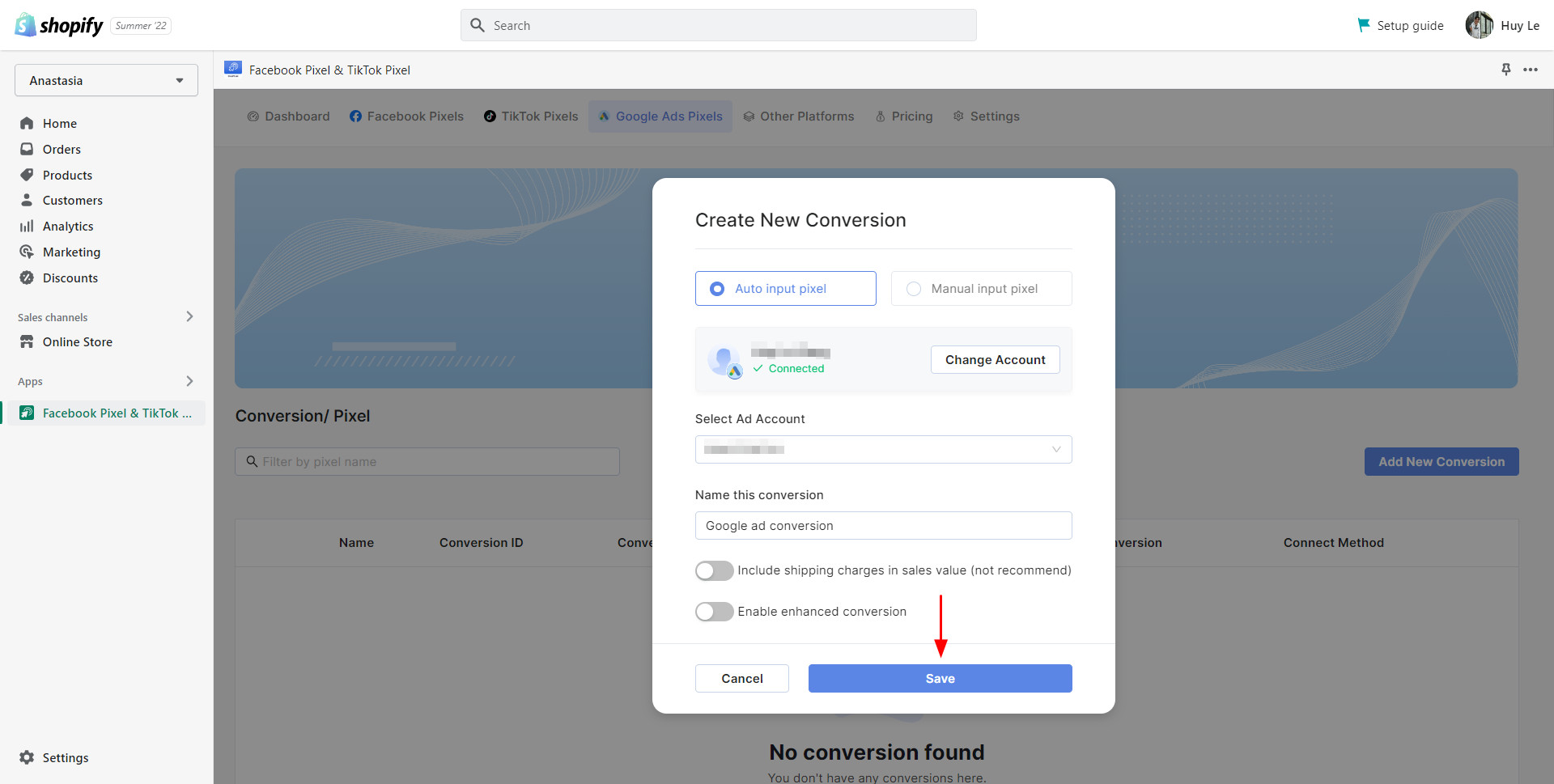Click the Summer '22 badge

point(141,26)
